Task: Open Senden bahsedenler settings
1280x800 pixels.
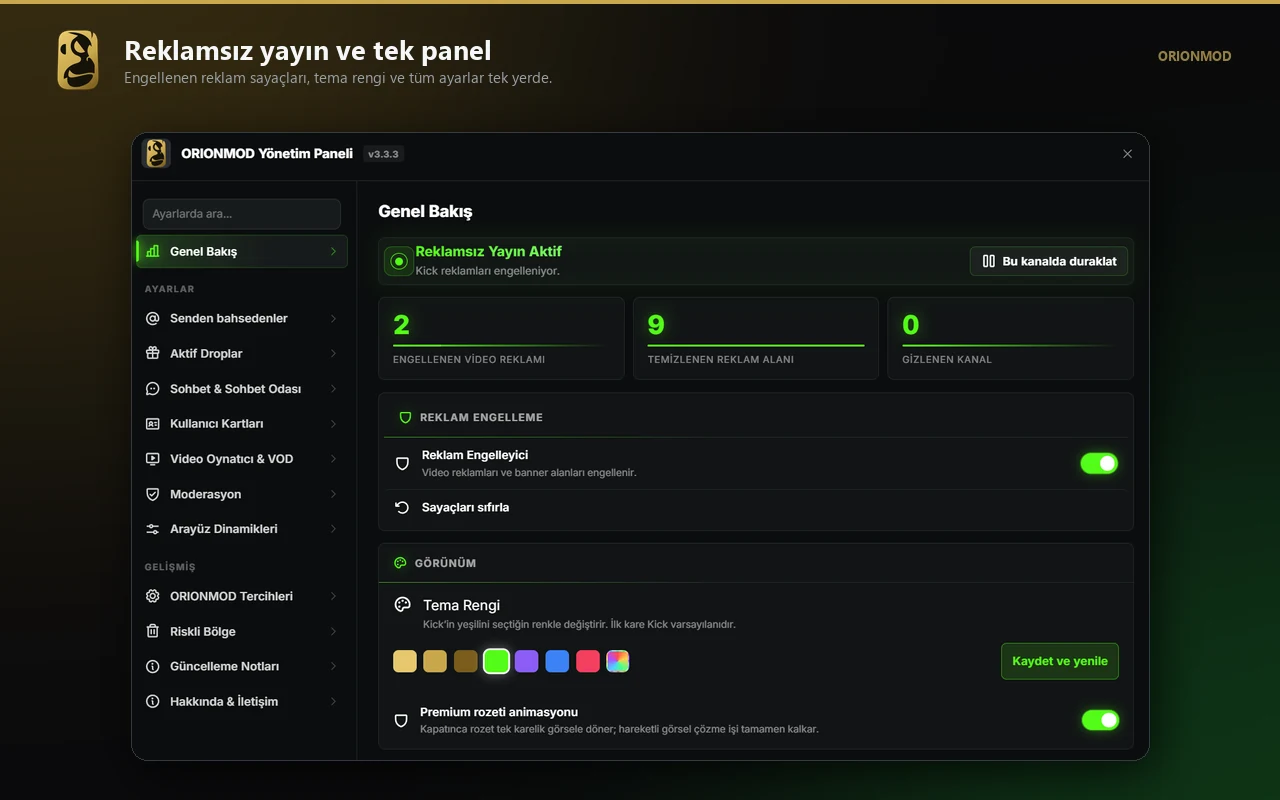Action: coord(242,318)
